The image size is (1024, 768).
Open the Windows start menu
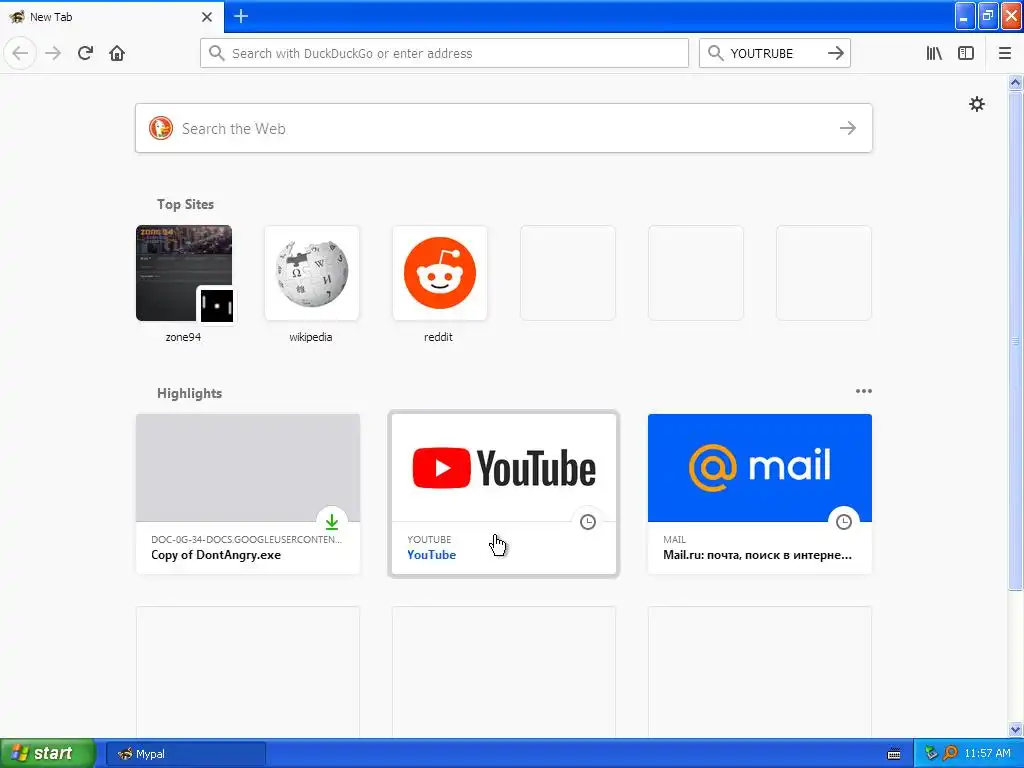pos(48,754)
